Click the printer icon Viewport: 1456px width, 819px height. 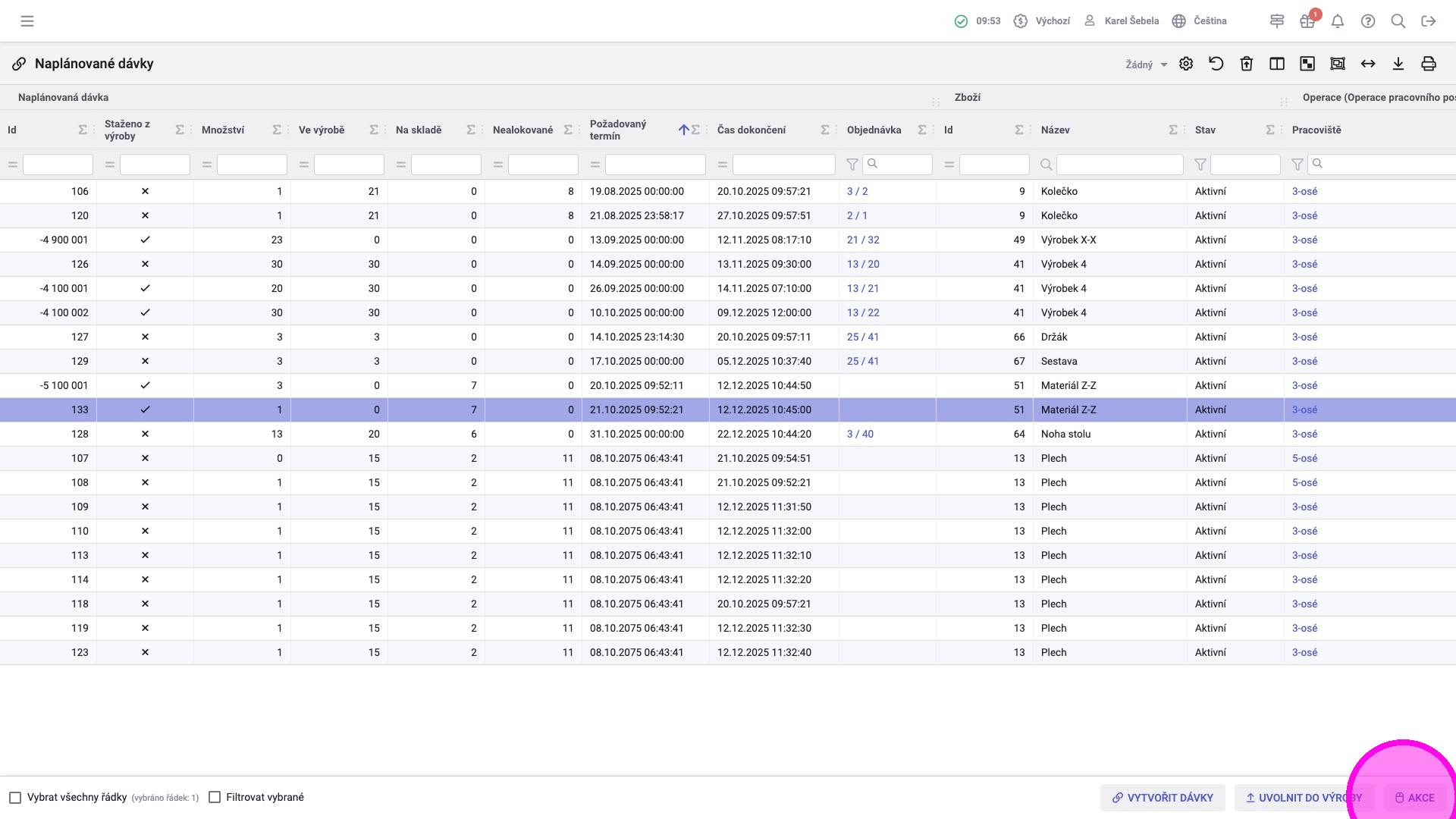(1429, 64)
